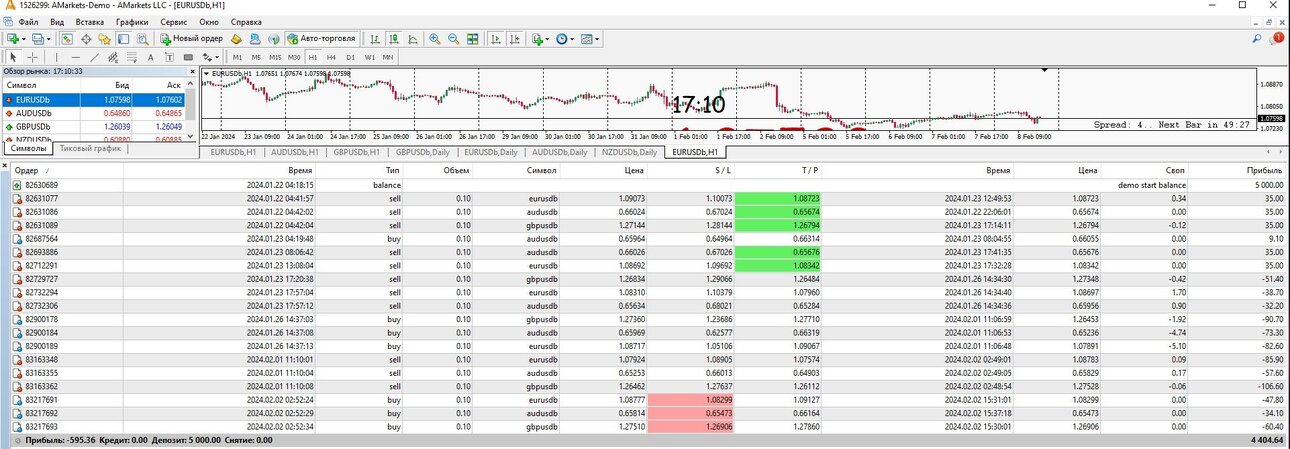1290x449 pixels.
Task: Toggle the Terminal window icon
Action: [x=123, y=39]
